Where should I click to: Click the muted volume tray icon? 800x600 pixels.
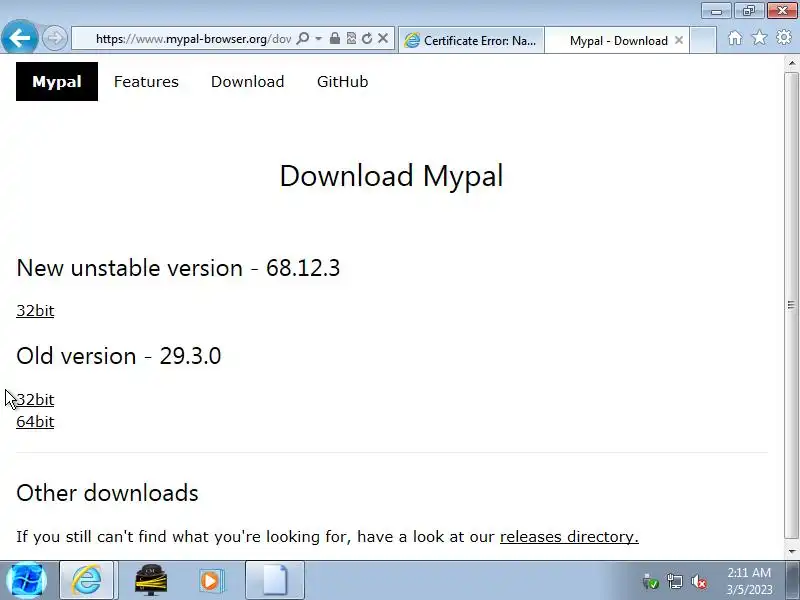click(x=698, y=581)
